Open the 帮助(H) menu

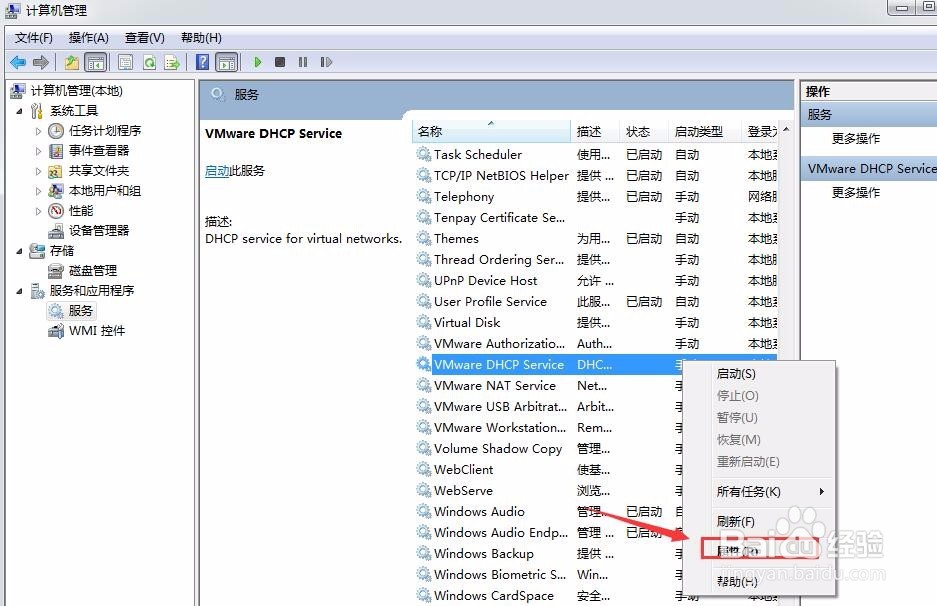(201, 38)
